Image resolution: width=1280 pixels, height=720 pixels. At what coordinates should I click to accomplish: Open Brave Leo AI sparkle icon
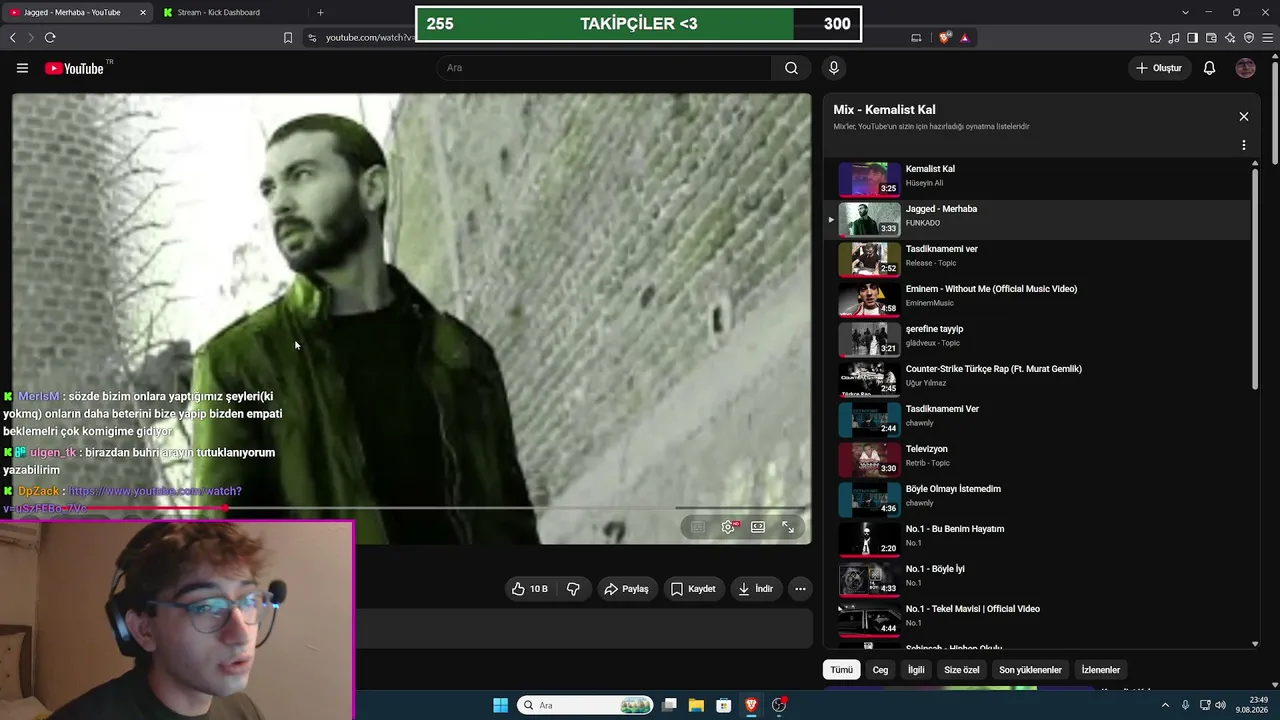(x=1230, y=38)
